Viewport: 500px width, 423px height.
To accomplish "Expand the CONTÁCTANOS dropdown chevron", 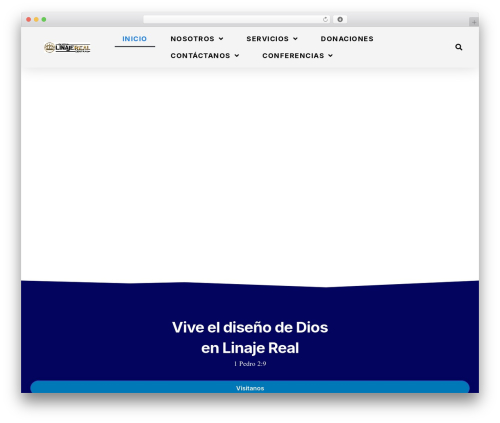I will click(x=237, y=55).
